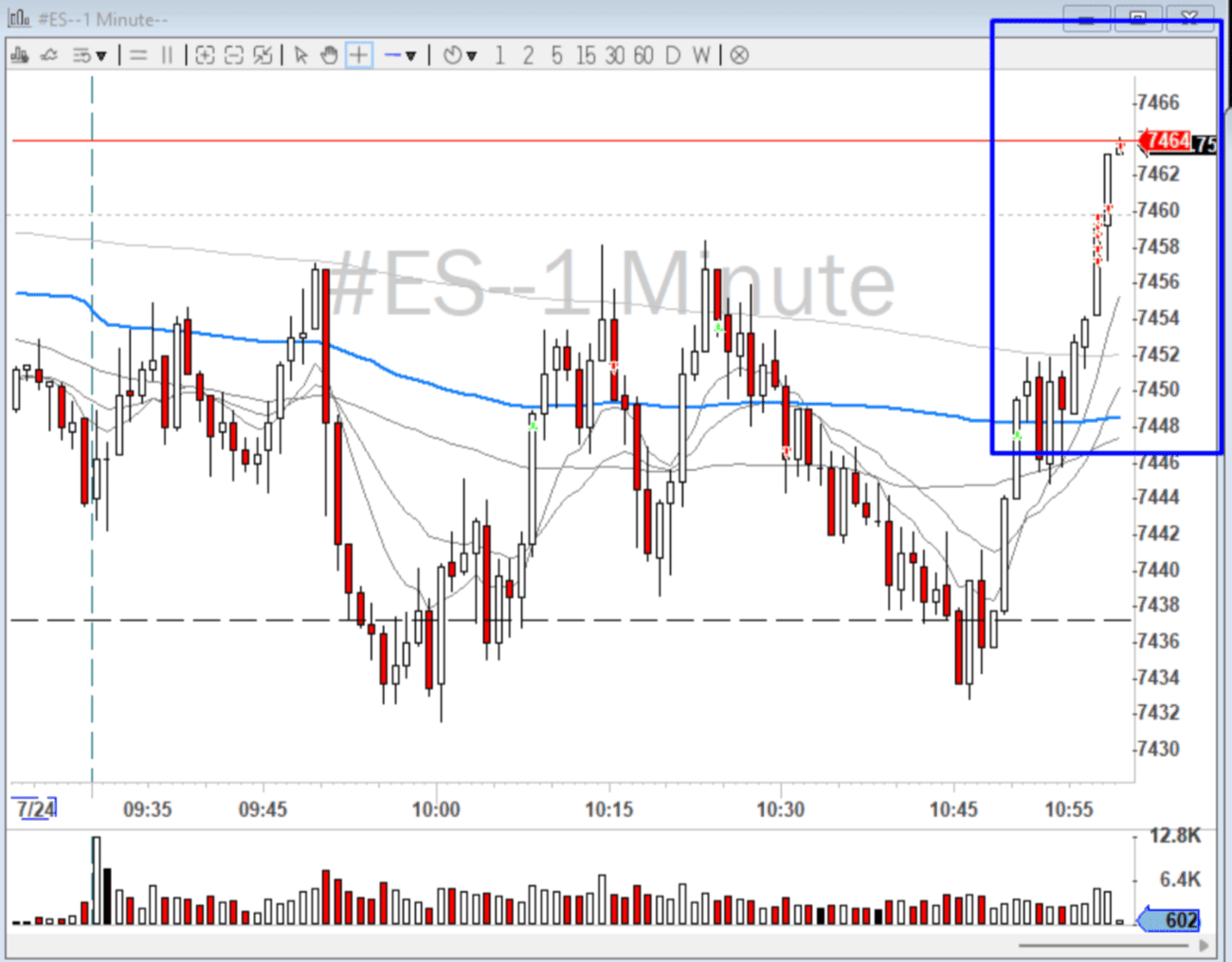The height and width of the screenshot is (962, 1232).
Task: Switch chart to 2 minute timeframe
Action: [528, 56]
